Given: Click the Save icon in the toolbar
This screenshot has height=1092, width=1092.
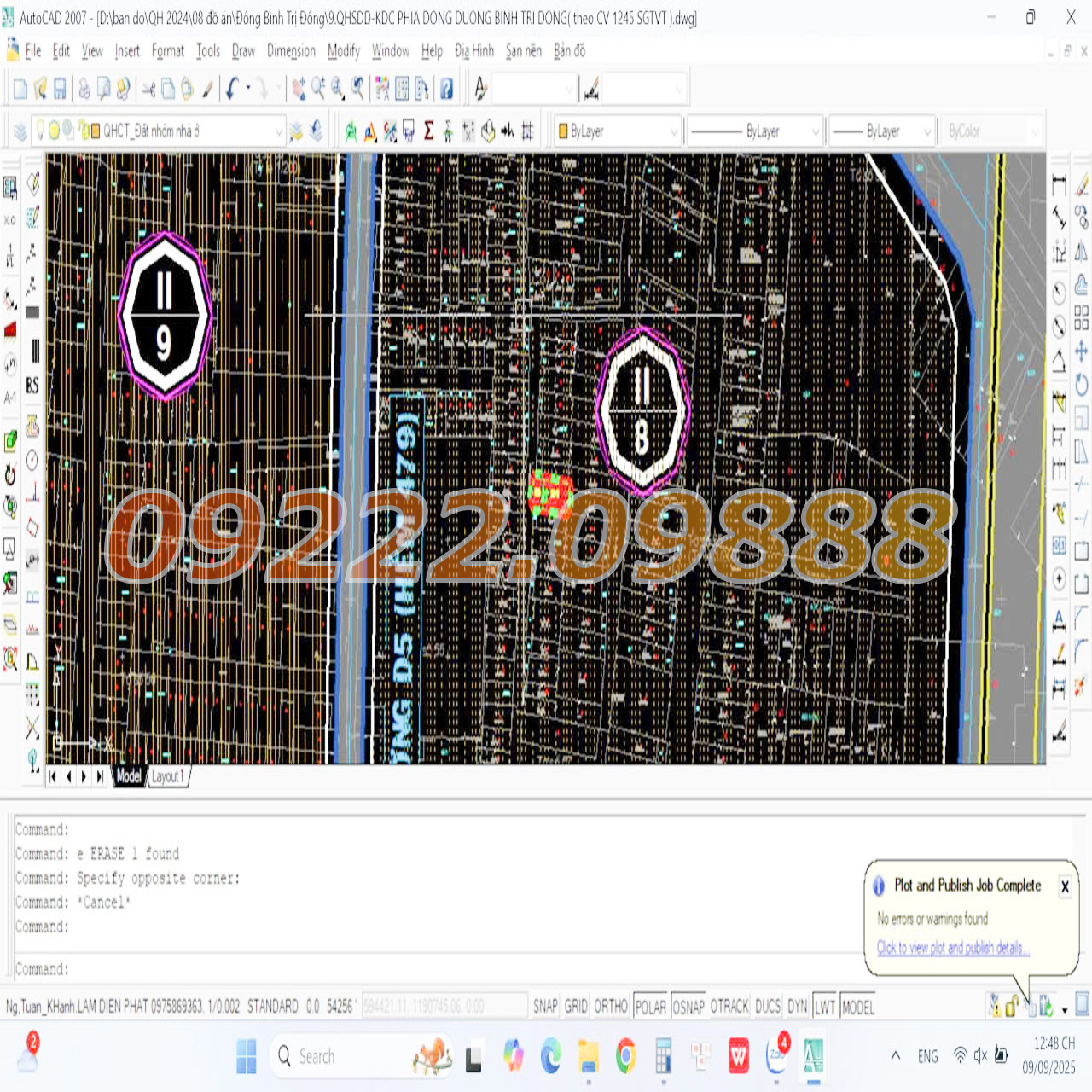Looking at the screenshot, I should point(60,89).
